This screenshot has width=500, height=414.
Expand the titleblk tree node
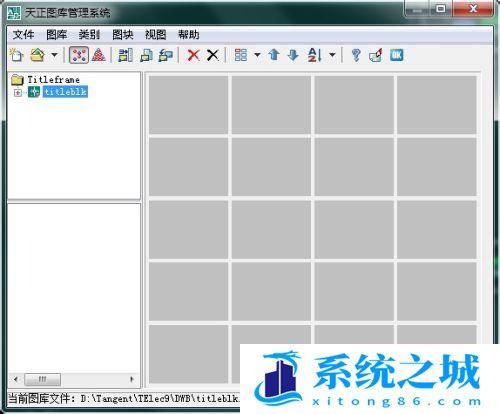[x=18, y=92]
